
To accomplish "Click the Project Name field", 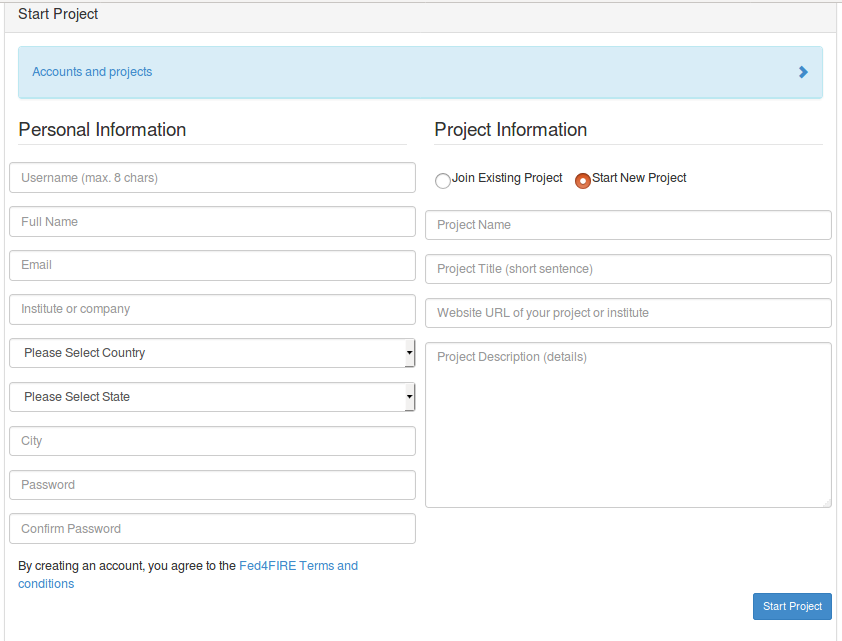I will (628, 225).
